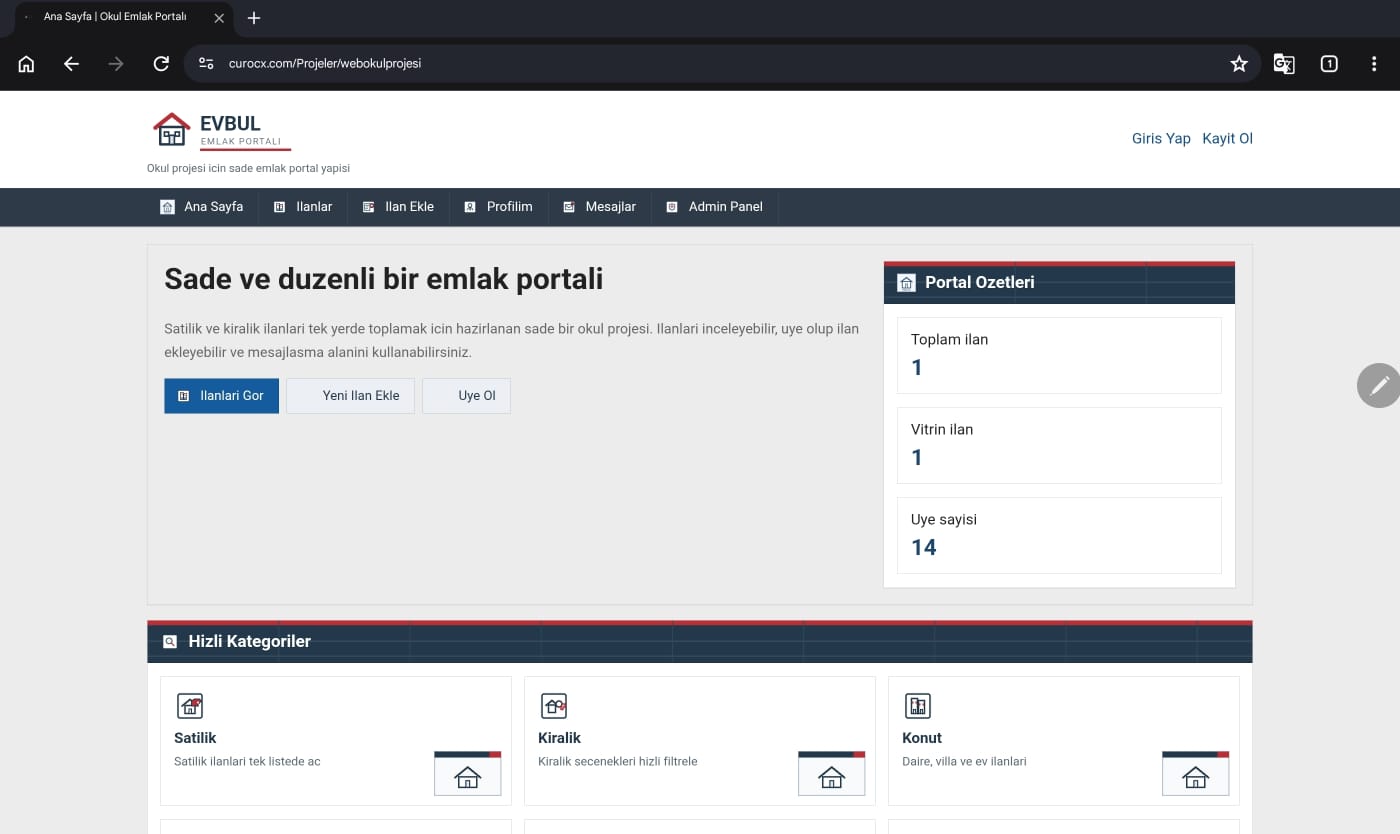Open the Kiralik category card
This screenshot has height=834, width=1400.
(700, 741)
